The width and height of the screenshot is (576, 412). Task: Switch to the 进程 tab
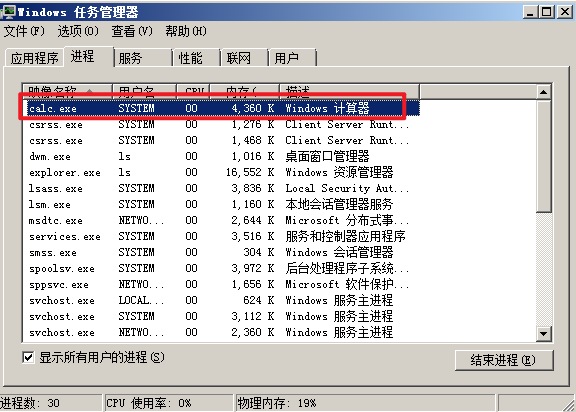pos(89,57)
